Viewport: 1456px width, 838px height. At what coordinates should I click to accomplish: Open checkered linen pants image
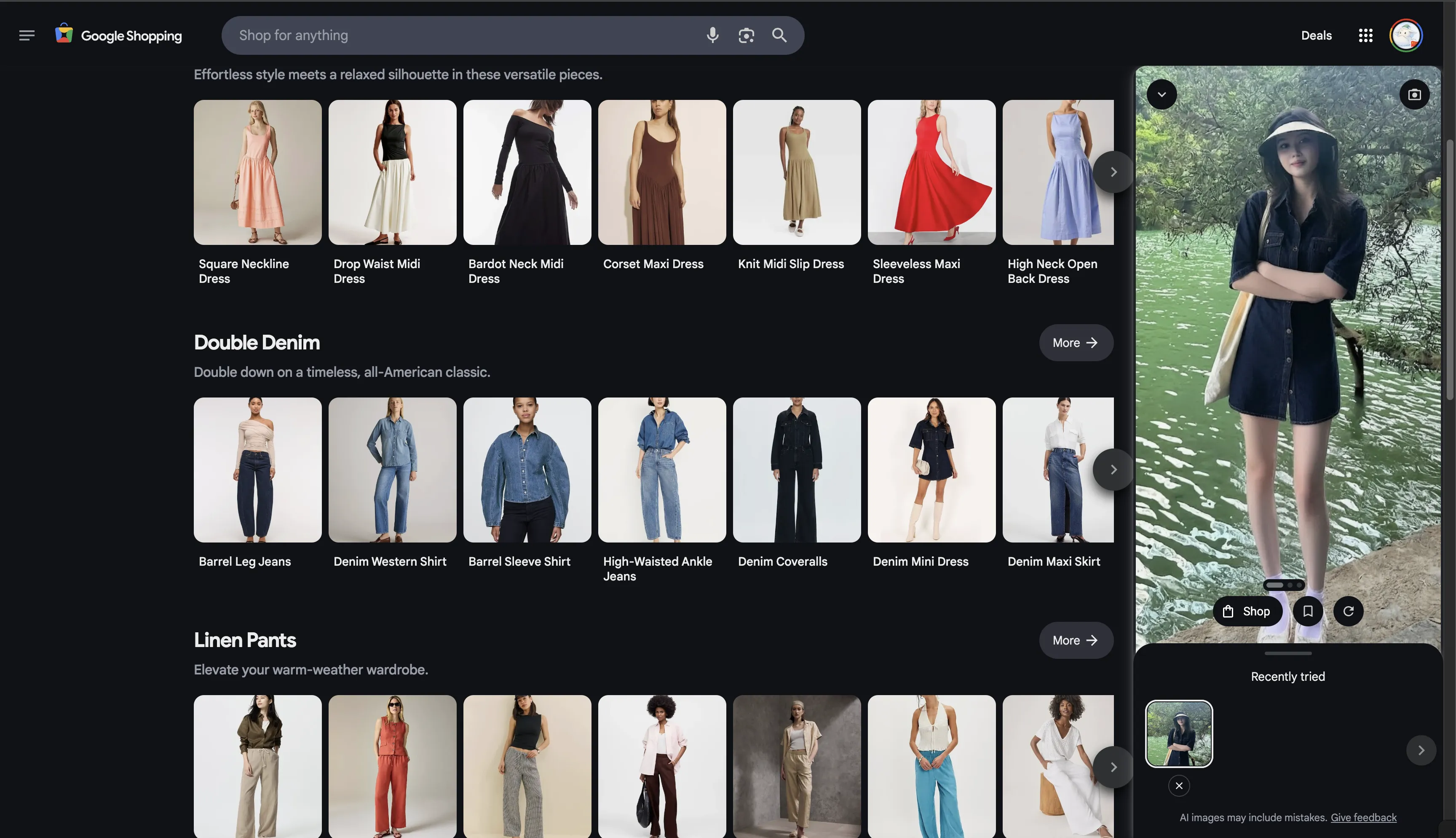coord(527,767)
